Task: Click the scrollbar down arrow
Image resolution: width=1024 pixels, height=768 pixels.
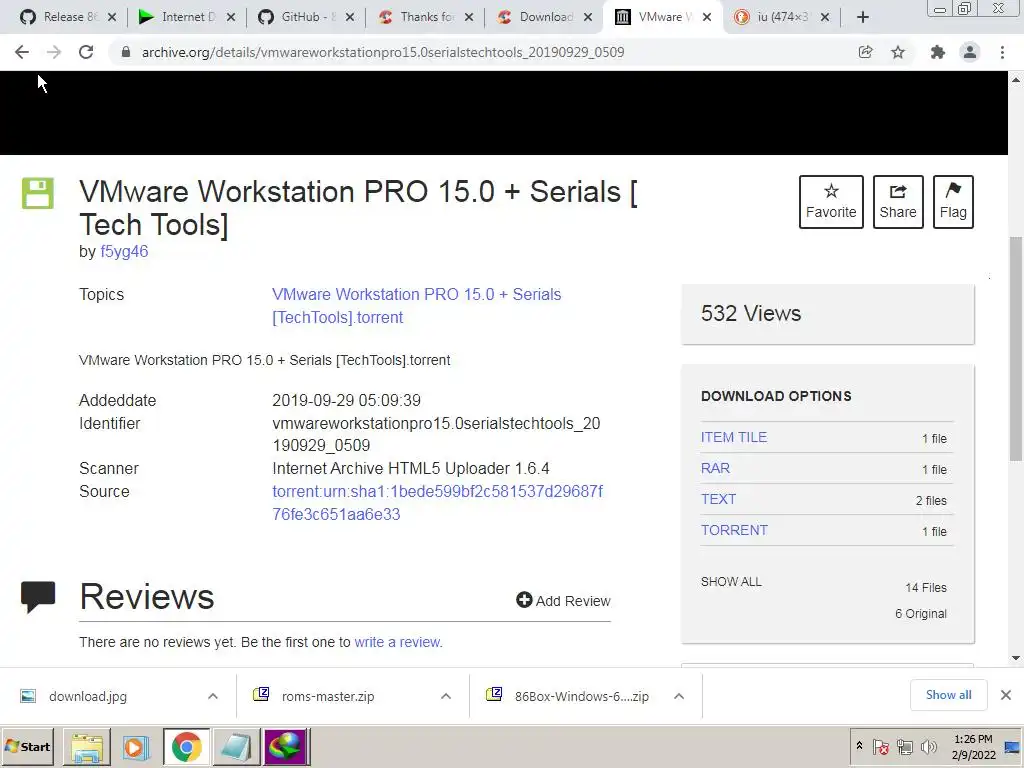Action: click(1016, 658)
